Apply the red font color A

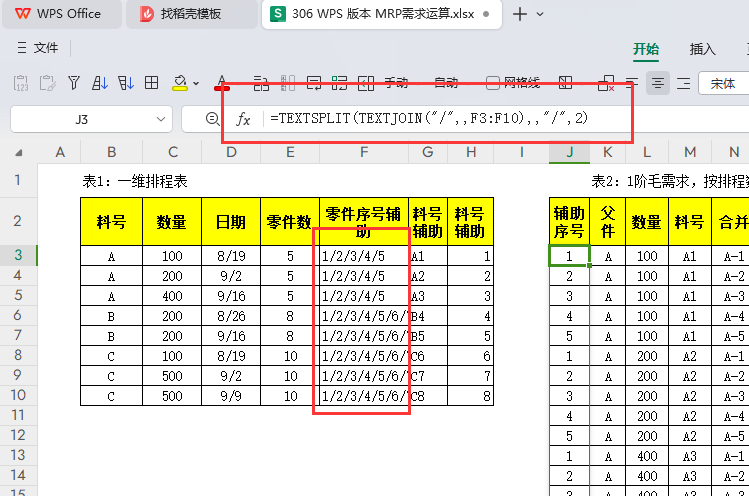(222, 83)
